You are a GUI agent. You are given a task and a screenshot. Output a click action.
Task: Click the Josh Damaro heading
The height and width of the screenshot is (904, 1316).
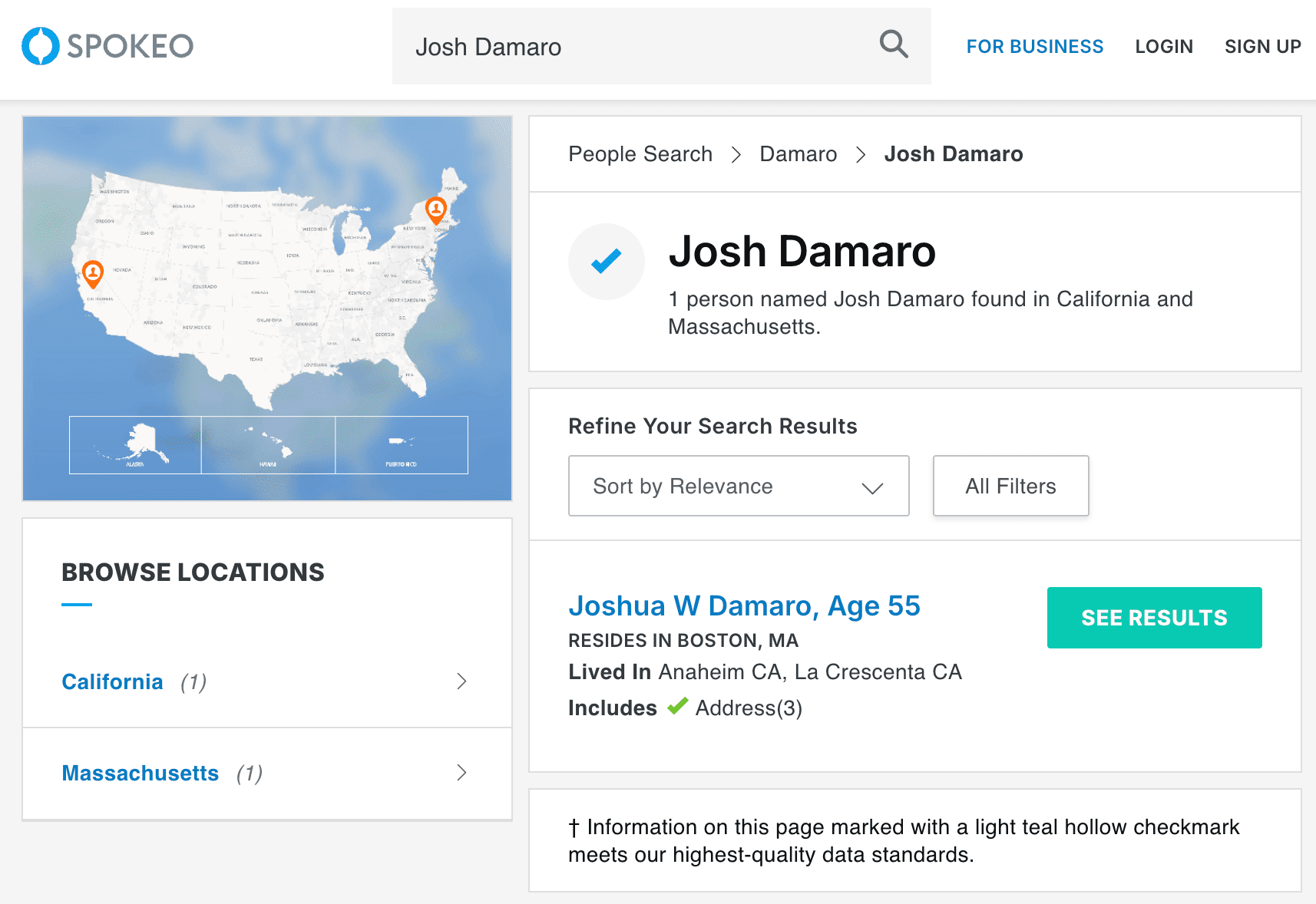802,252
